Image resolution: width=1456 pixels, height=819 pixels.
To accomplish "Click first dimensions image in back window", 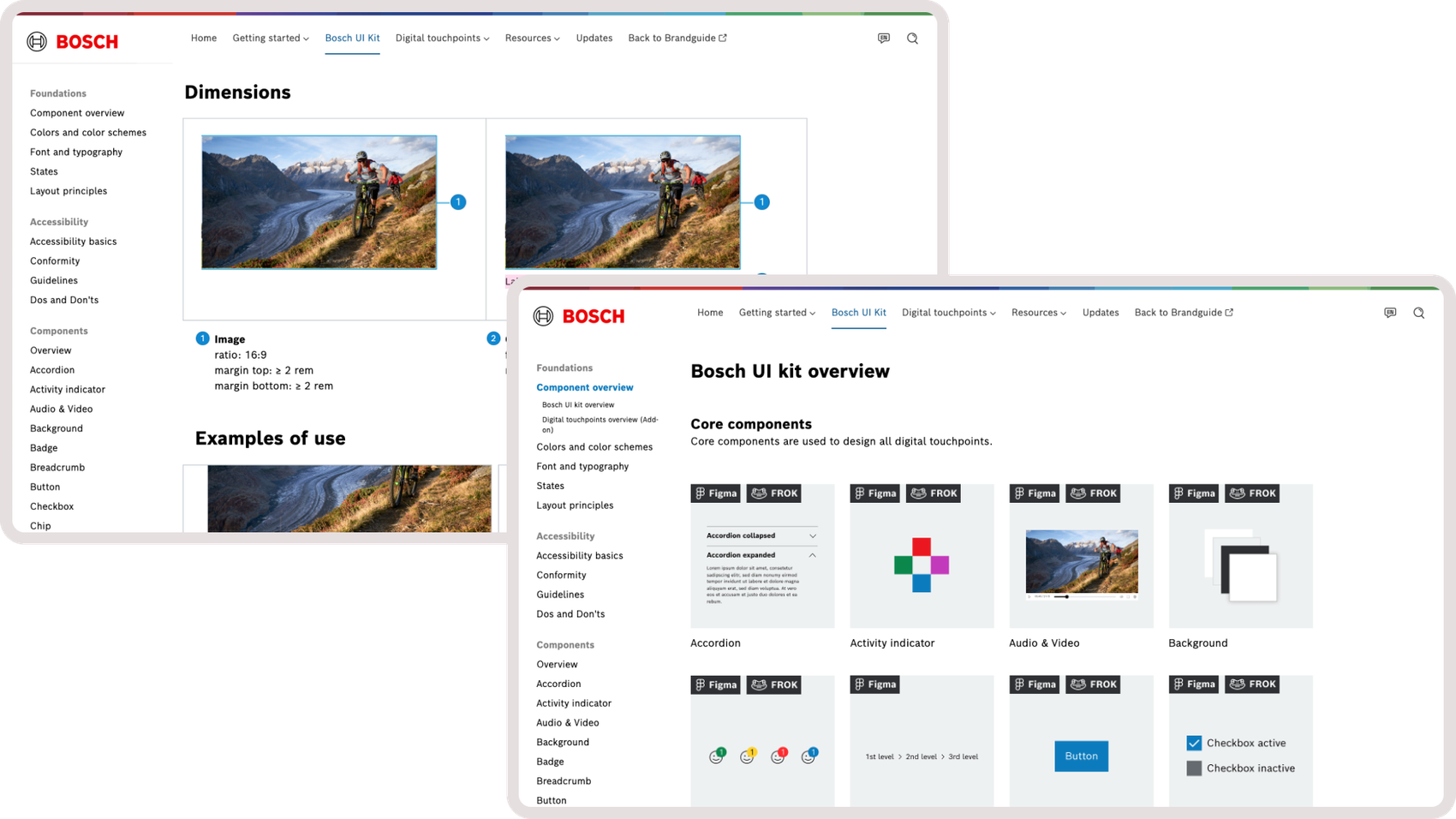I will click(319, 202).
